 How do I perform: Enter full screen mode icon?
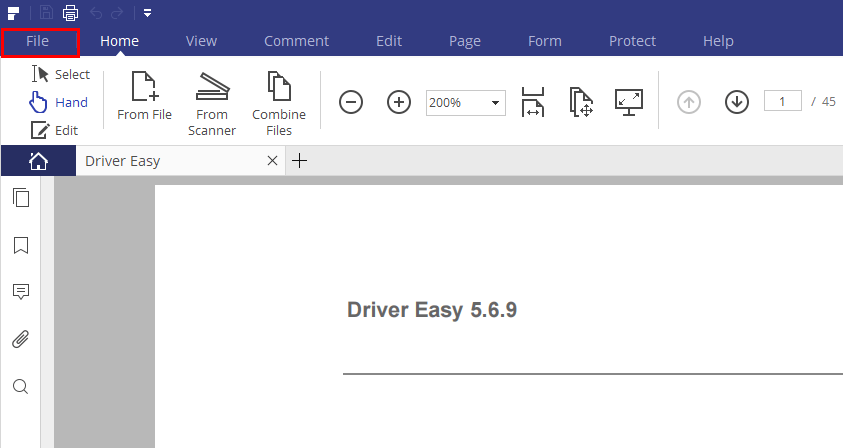click(629, 102)
